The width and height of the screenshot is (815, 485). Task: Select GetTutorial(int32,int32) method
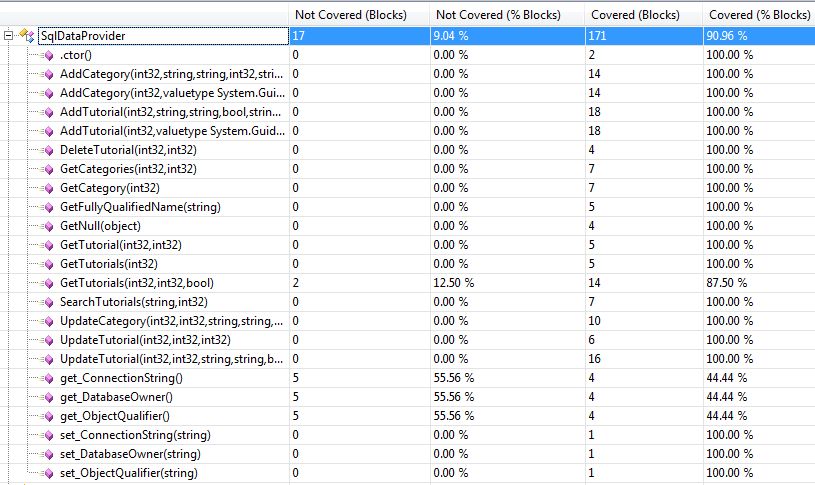coord(121,245)
